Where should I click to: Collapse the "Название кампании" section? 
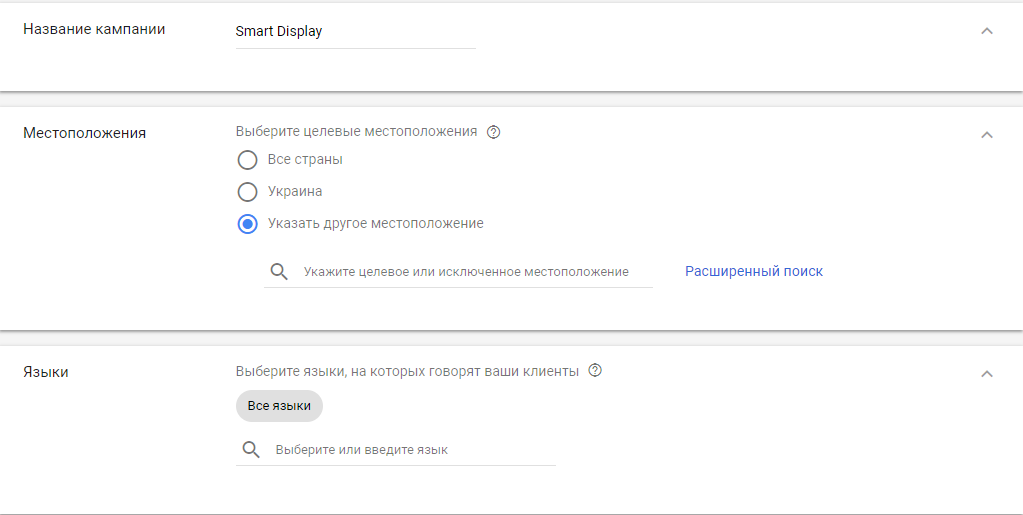[986, 31]
